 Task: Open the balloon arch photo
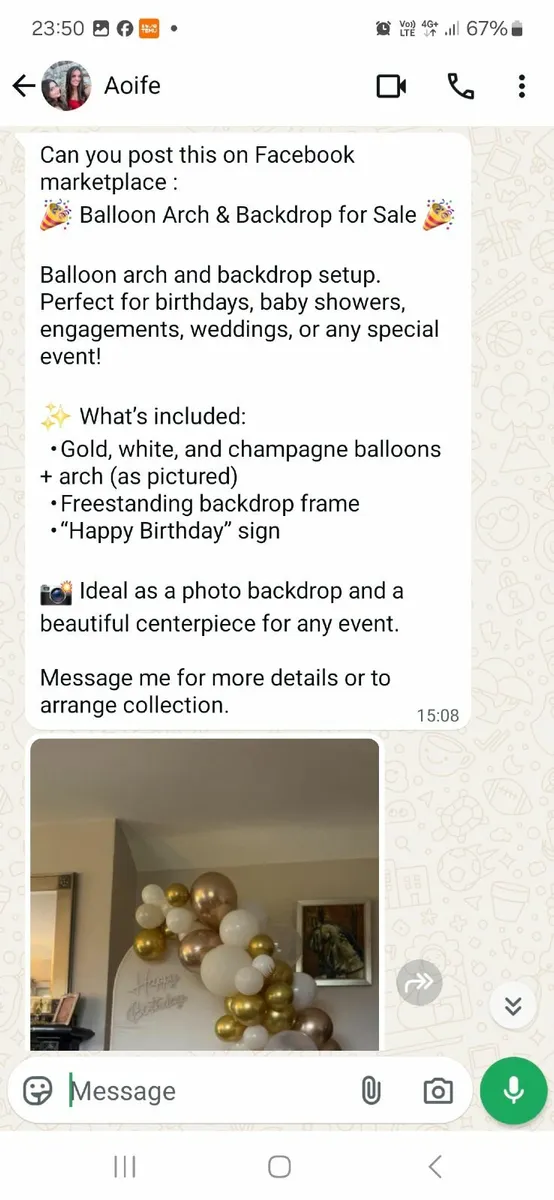coord(205,895)
